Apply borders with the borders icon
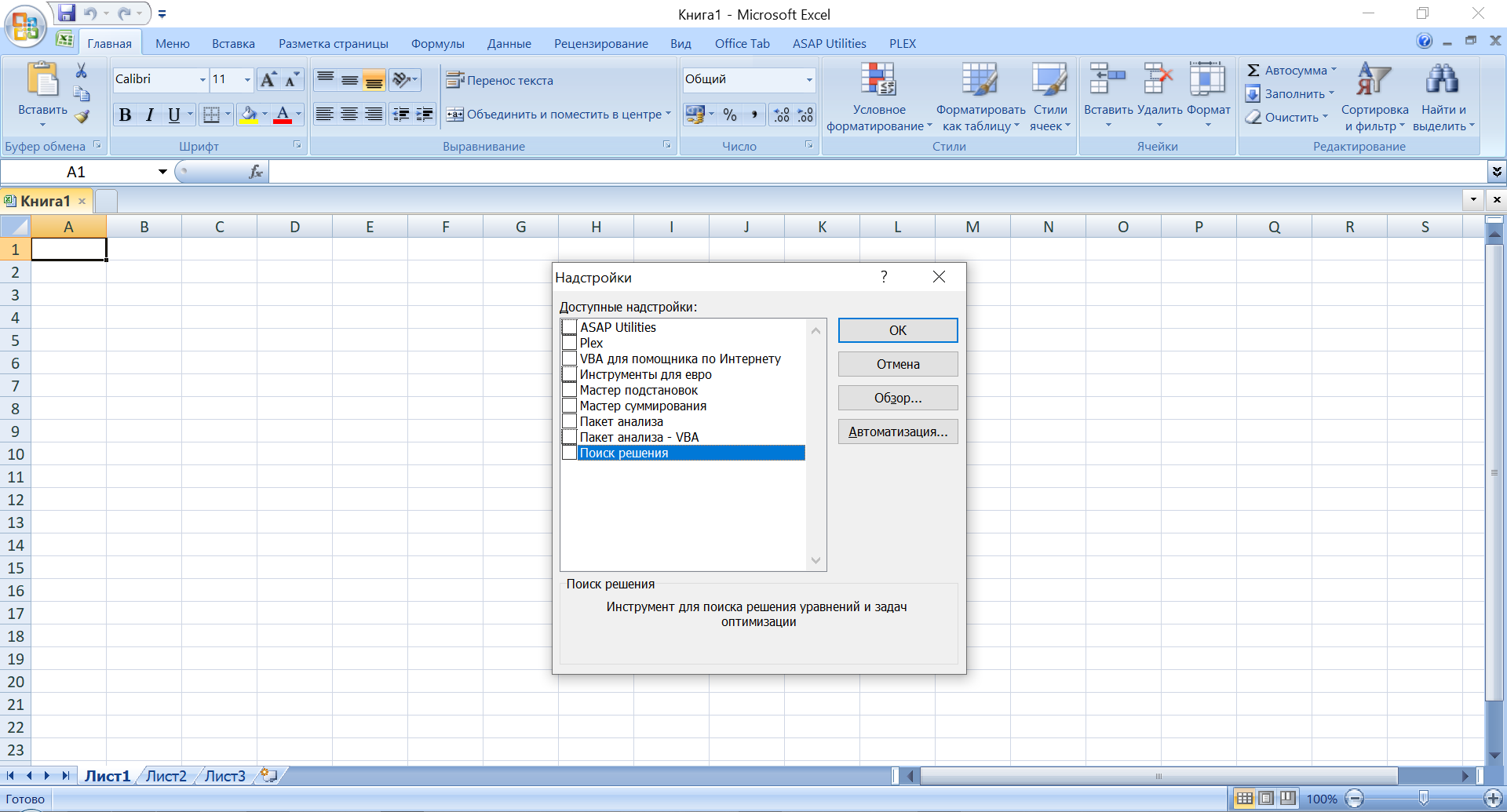 tap(210, 115)
